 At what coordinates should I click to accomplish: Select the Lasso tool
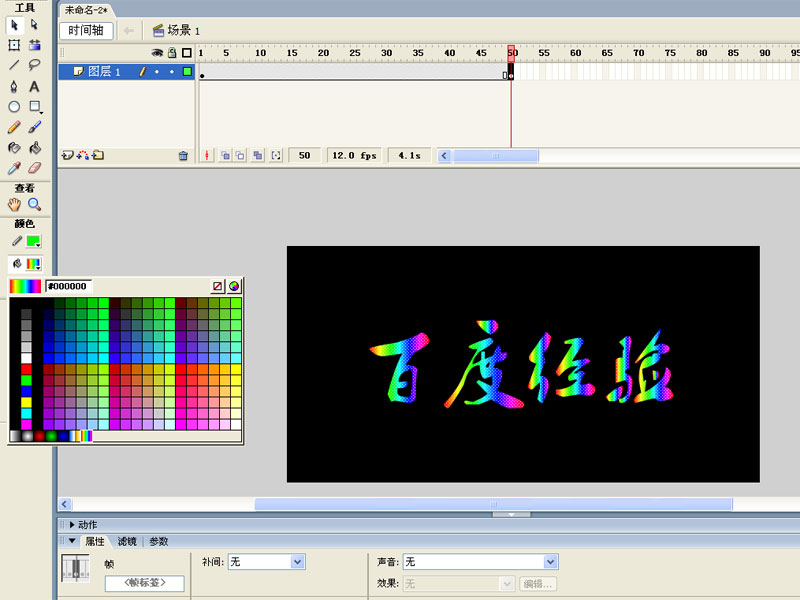tap(34, 65)
